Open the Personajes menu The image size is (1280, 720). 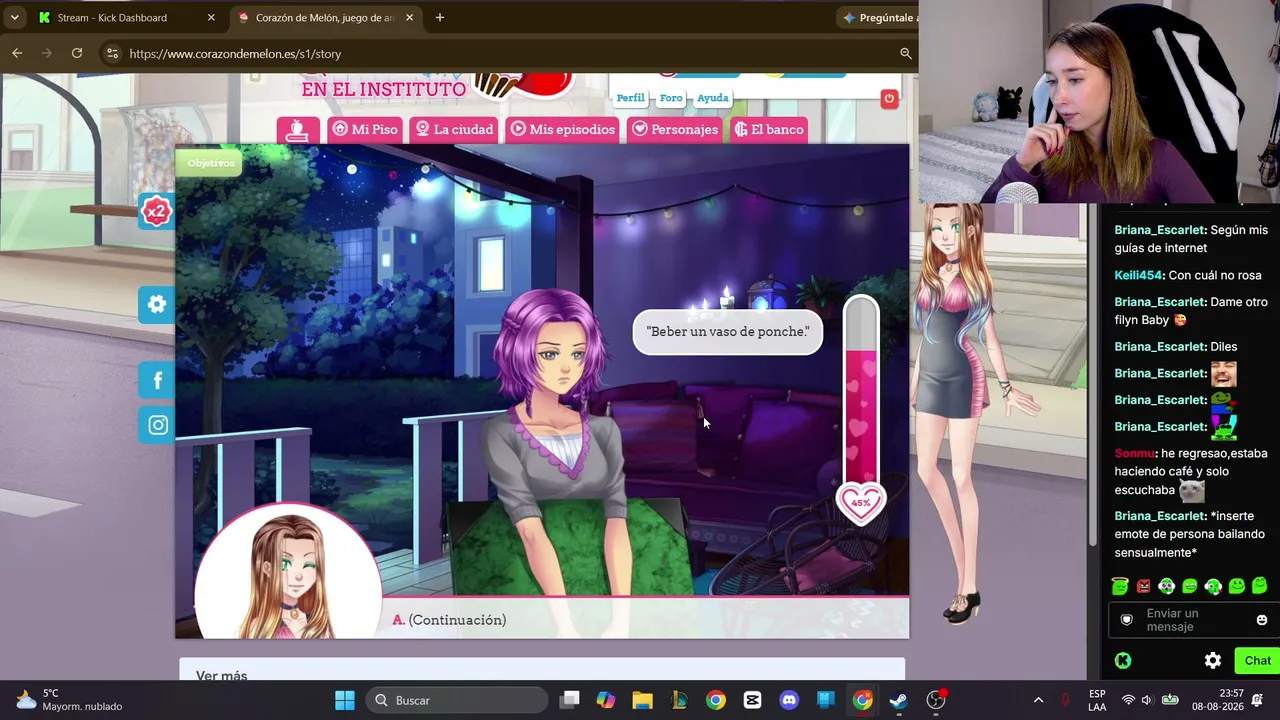coord(675,130)
